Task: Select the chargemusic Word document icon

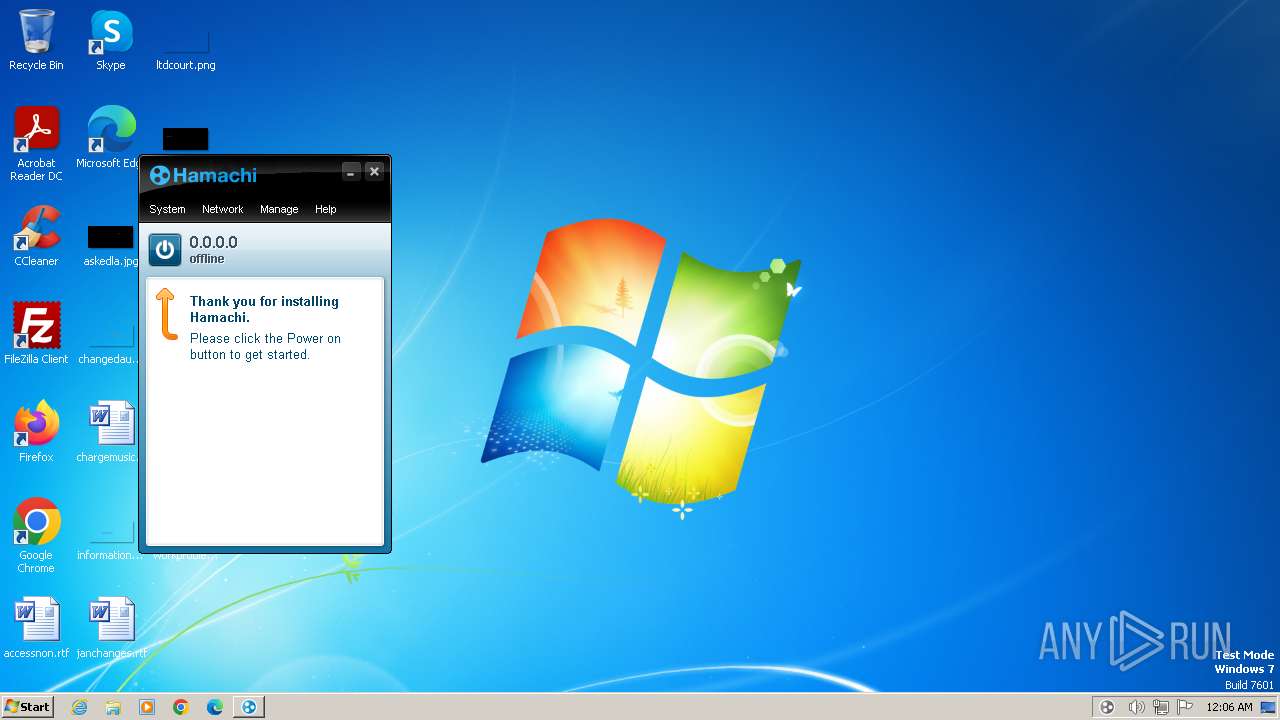Action: [110, 431]
